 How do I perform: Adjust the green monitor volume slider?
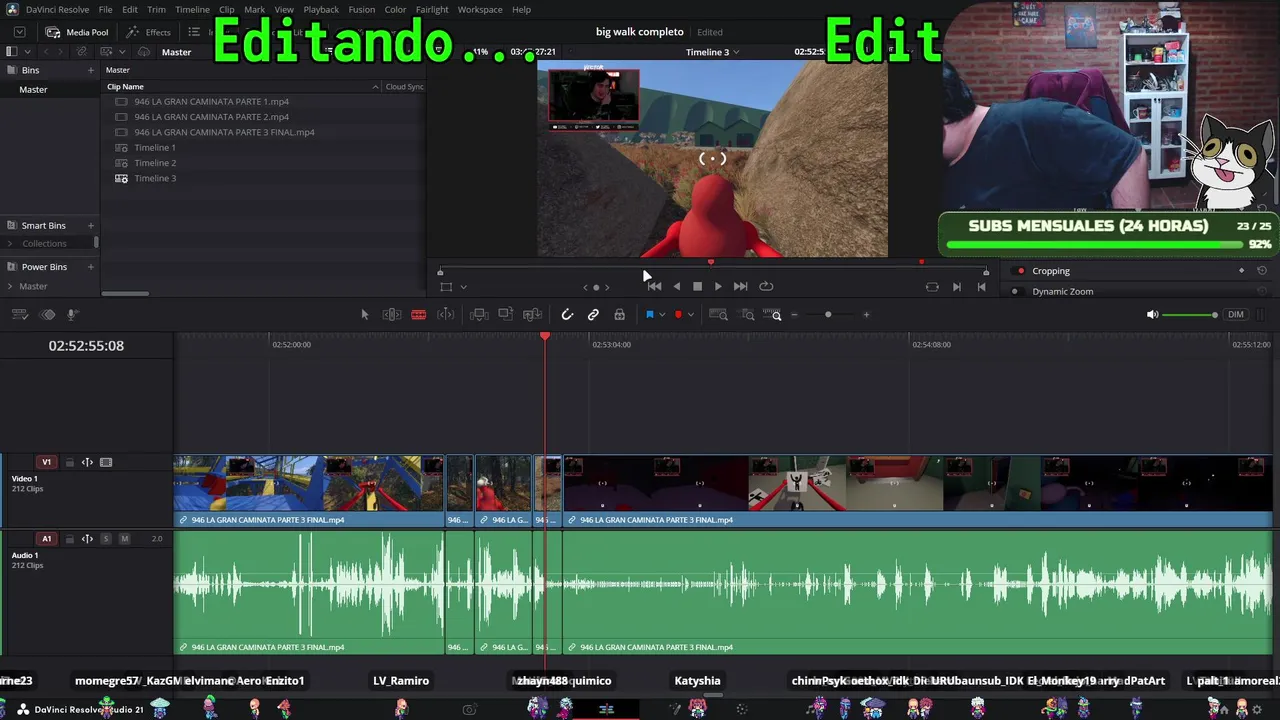coord(1190,315)
